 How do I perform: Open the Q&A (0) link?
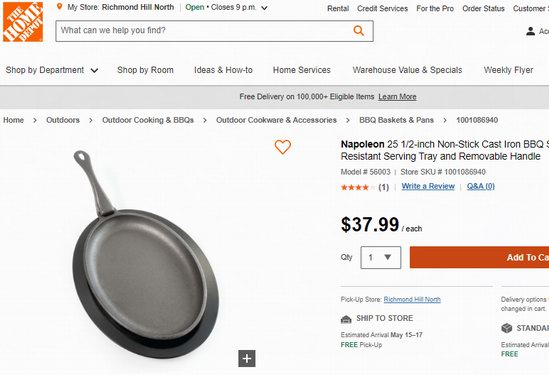[481, 186]
